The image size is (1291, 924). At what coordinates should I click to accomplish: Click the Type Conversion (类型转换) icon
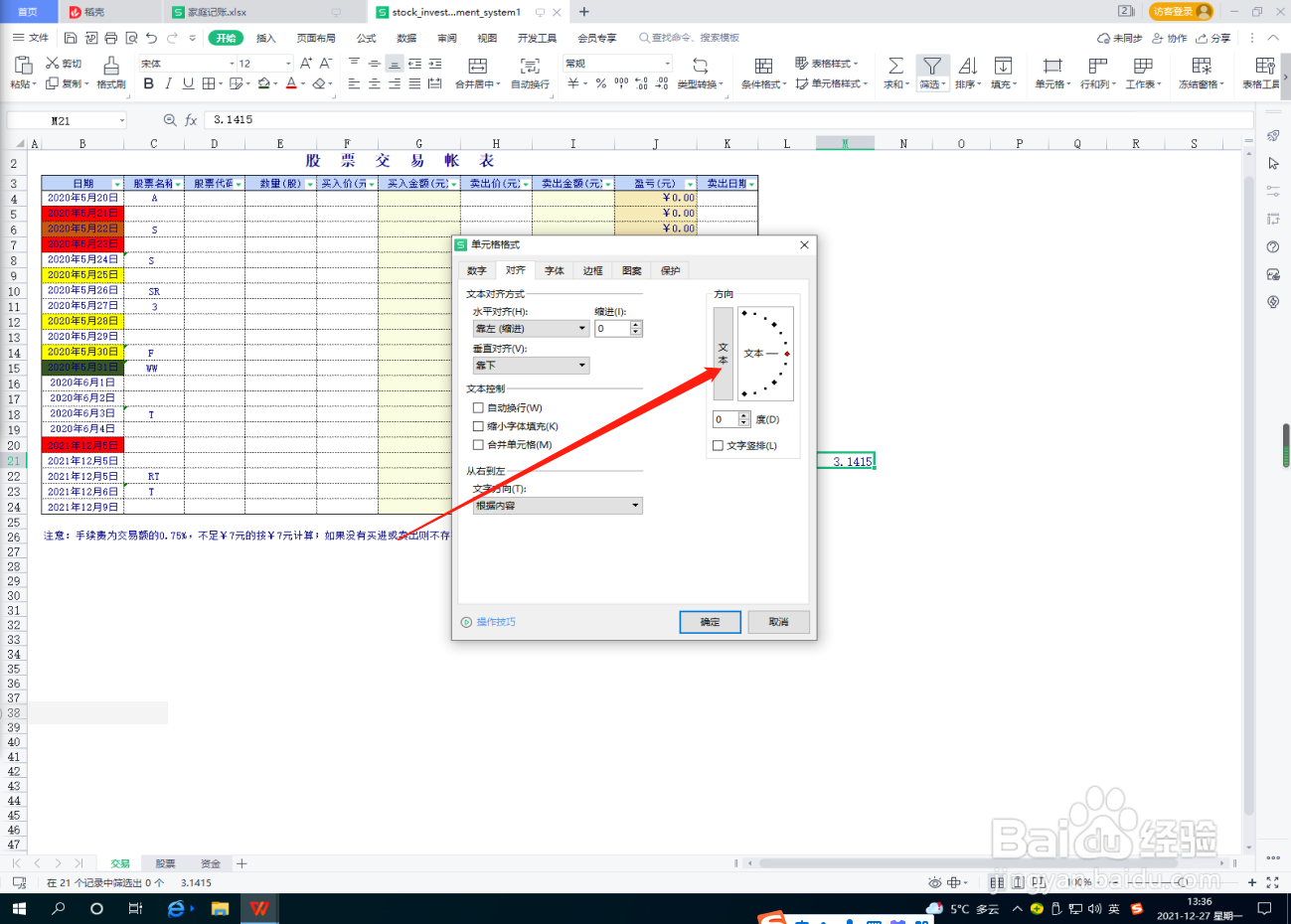(x=700, y=66)
